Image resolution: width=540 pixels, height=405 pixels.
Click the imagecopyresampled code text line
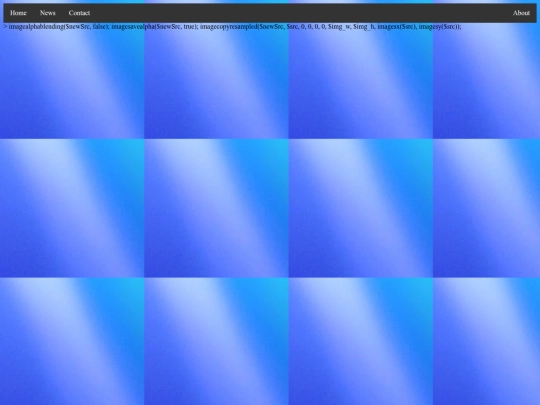point(232,27)
